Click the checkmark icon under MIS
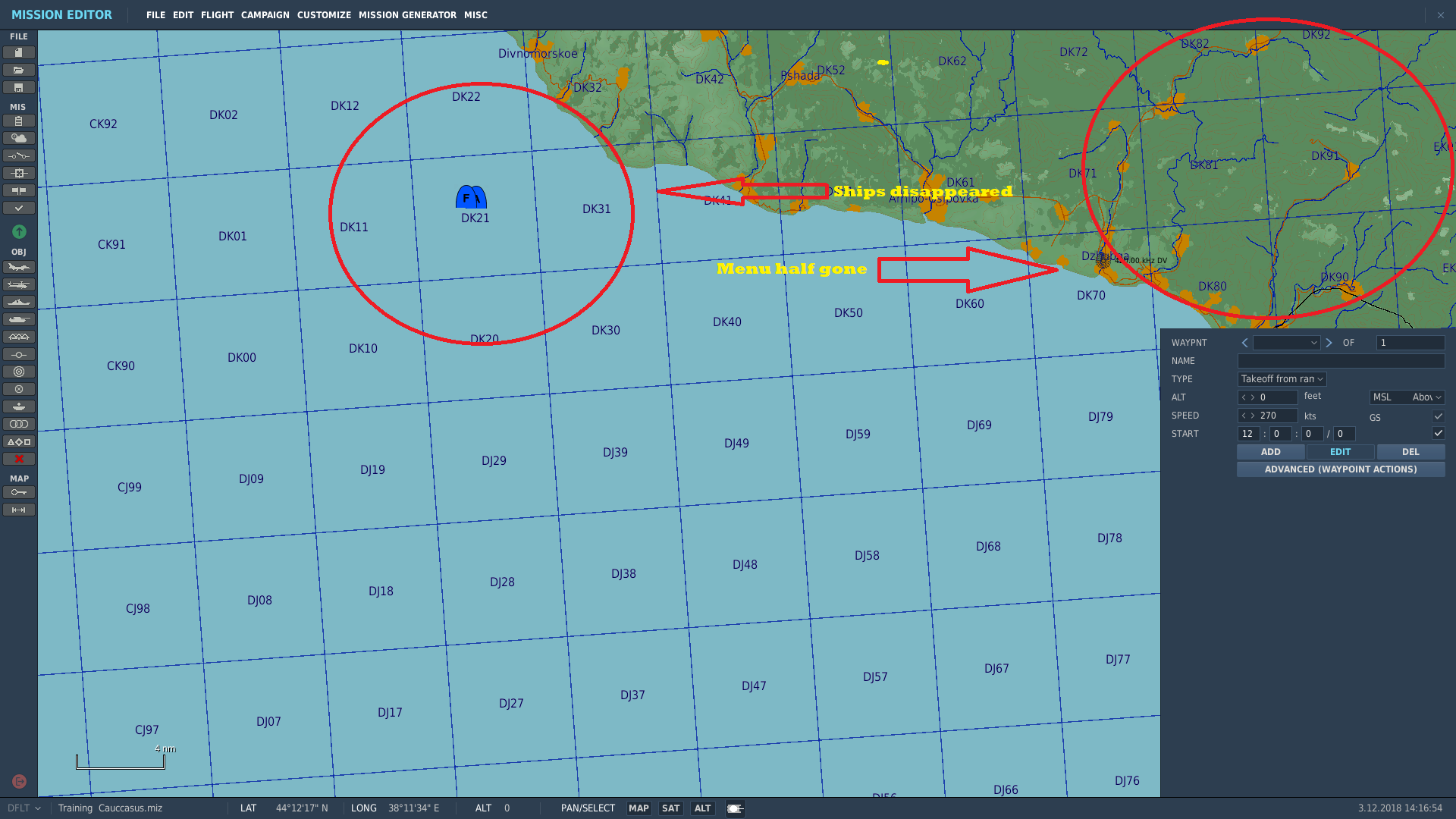 click(19, 208)
